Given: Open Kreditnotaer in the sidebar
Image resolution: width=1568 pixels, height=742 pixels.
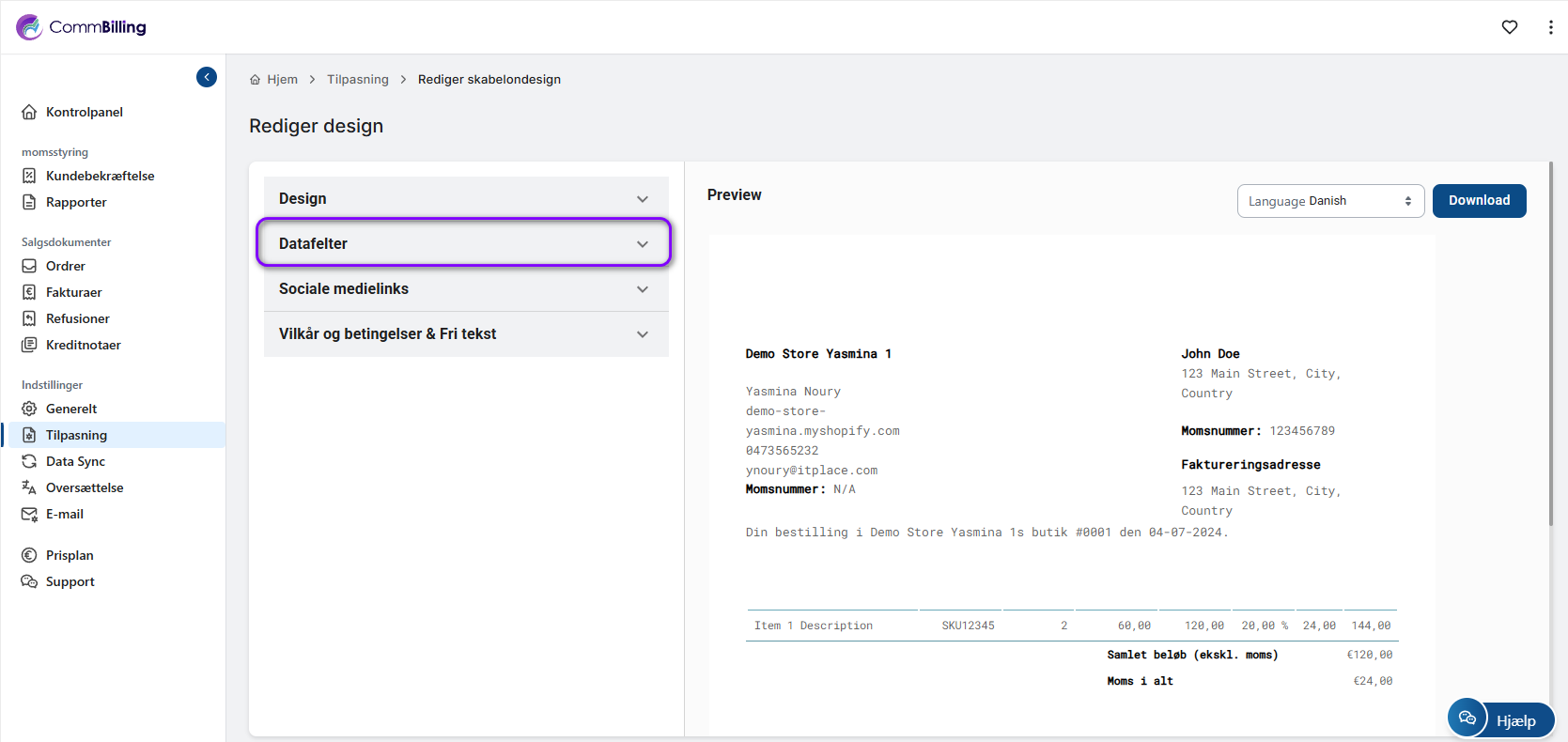Looking at the screenshot, I should tap(83, 345).
